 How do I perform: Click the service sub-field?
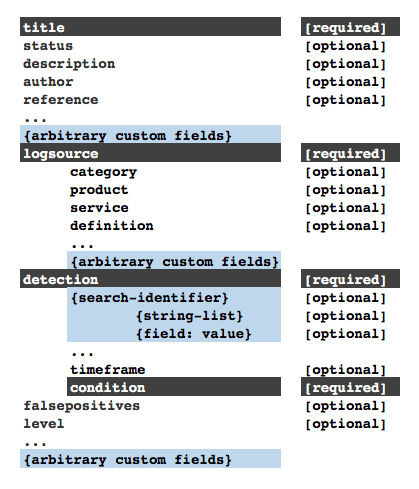99,208
